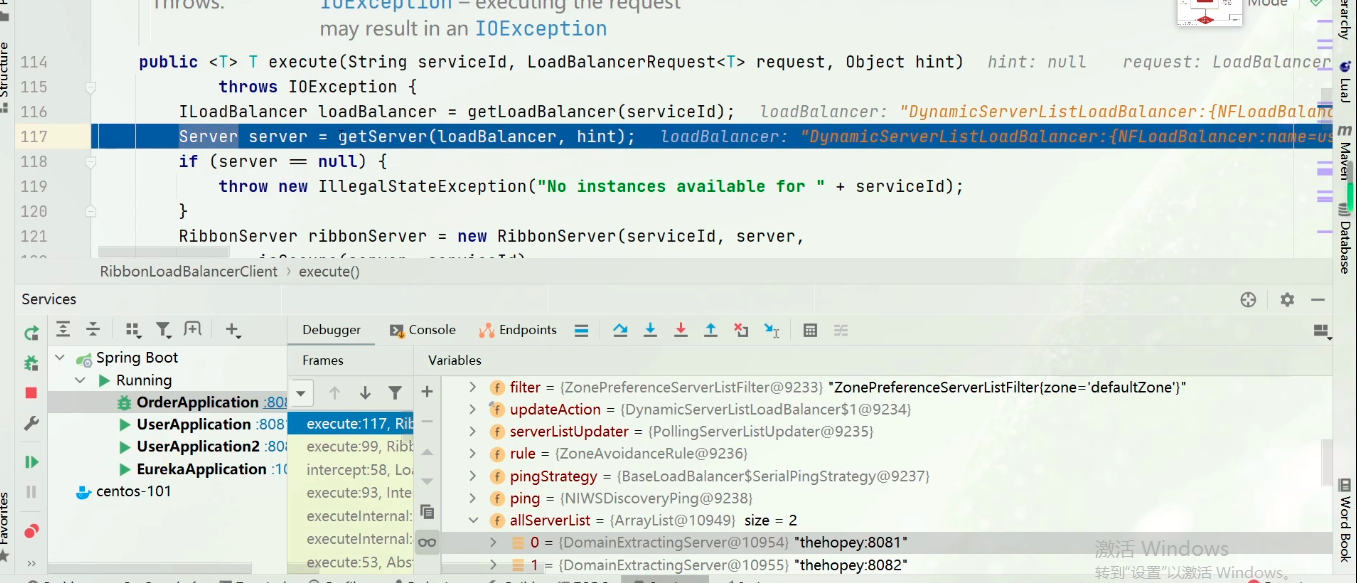Click the Step Over debugger icon
1357x583 pixels.
pos(620,330)
